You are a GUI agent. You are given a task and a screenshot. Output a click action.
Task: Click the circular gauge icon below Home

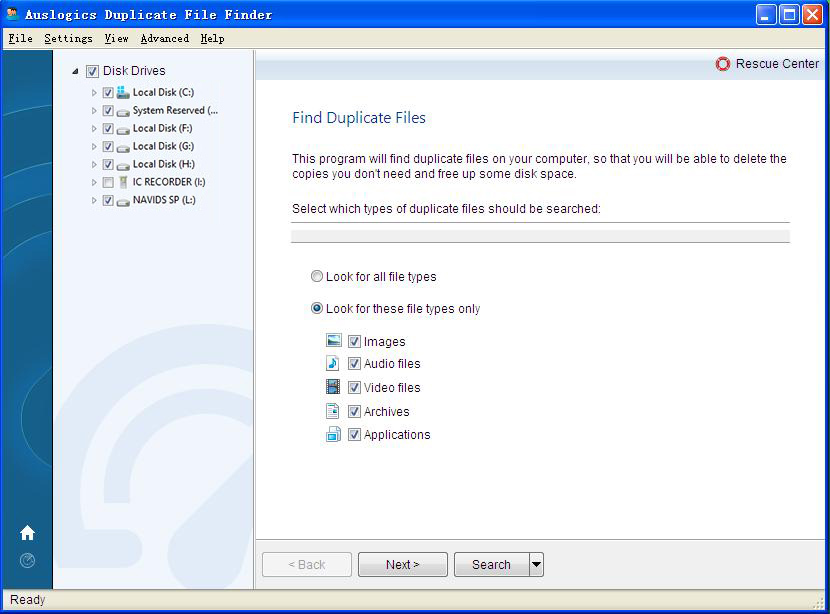(28, 560)
